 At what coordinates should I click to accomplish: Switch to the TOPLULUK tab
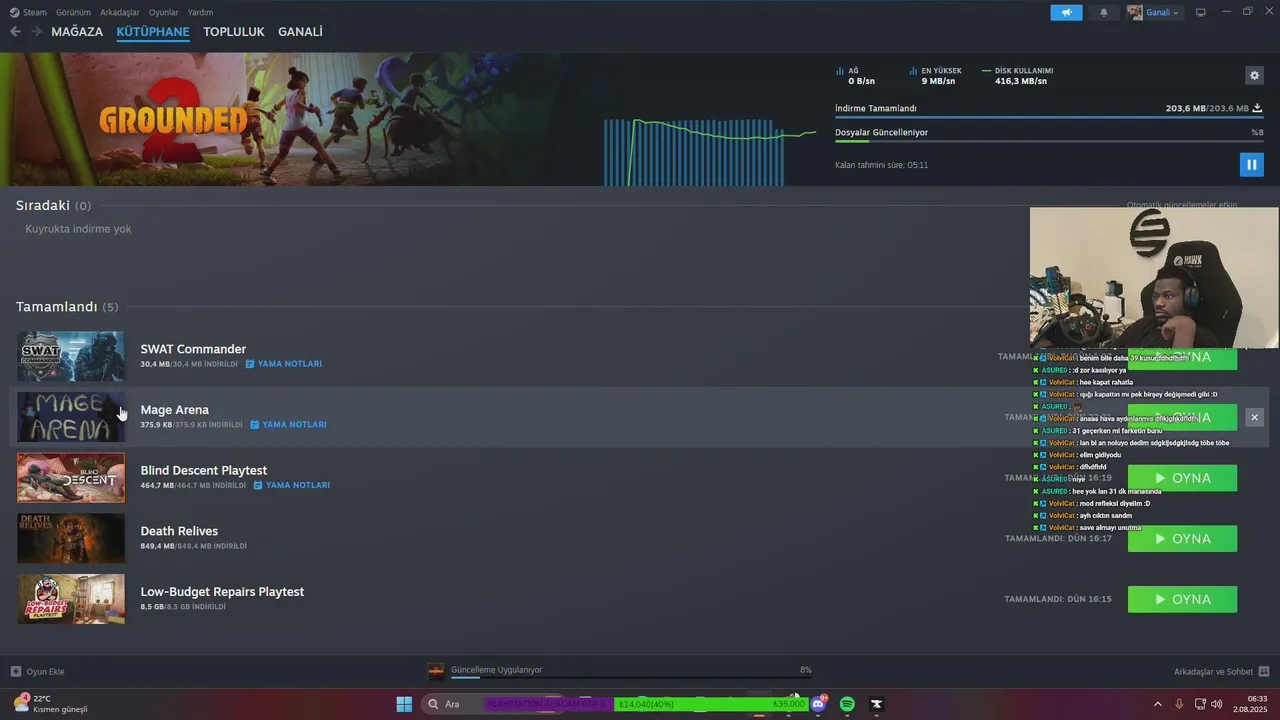[x=234, y=32]
